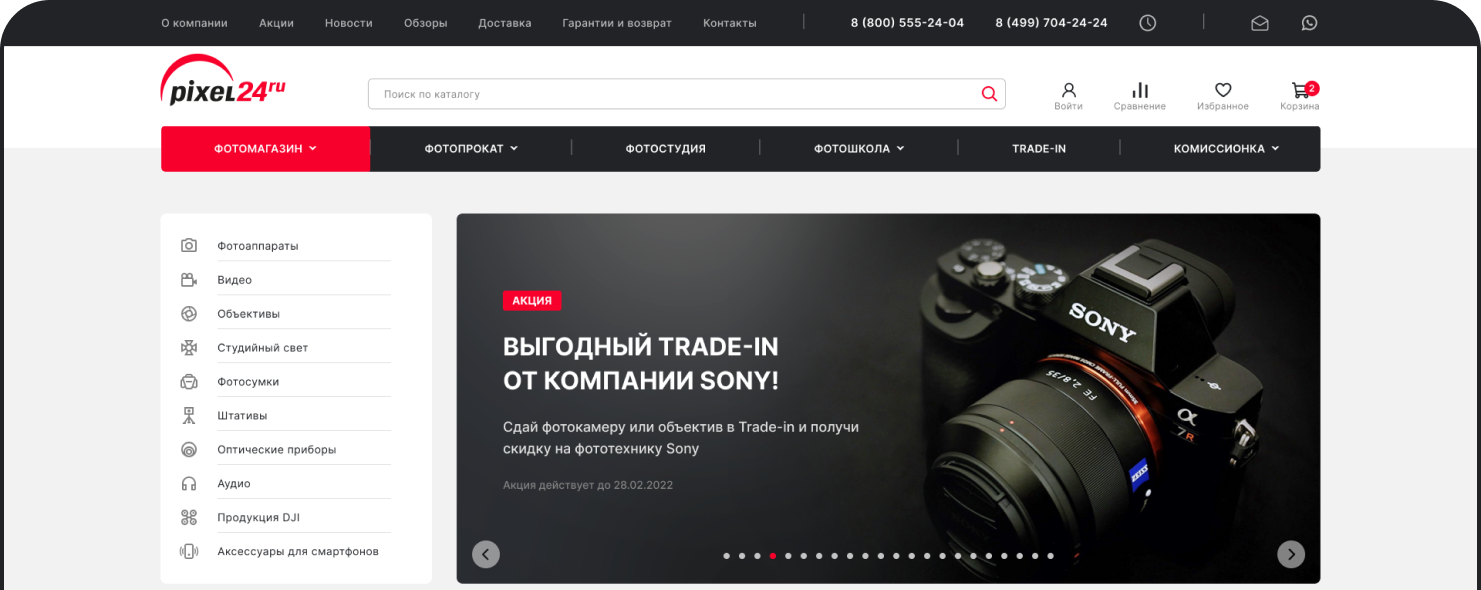Click the Войти user profile icon
Viewport: 1481px width, 590px height.
coord(1068,90)
